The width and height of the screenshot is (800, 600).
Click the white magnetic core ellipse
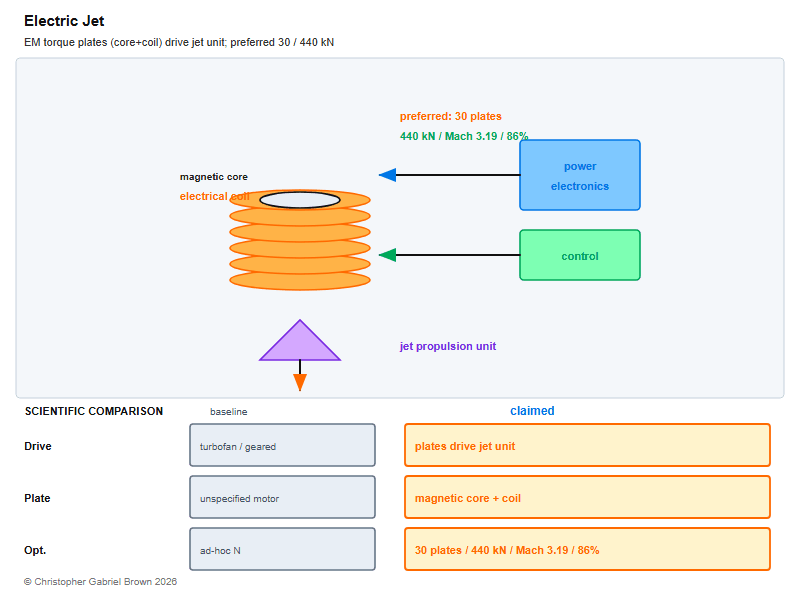coord(300,200)
